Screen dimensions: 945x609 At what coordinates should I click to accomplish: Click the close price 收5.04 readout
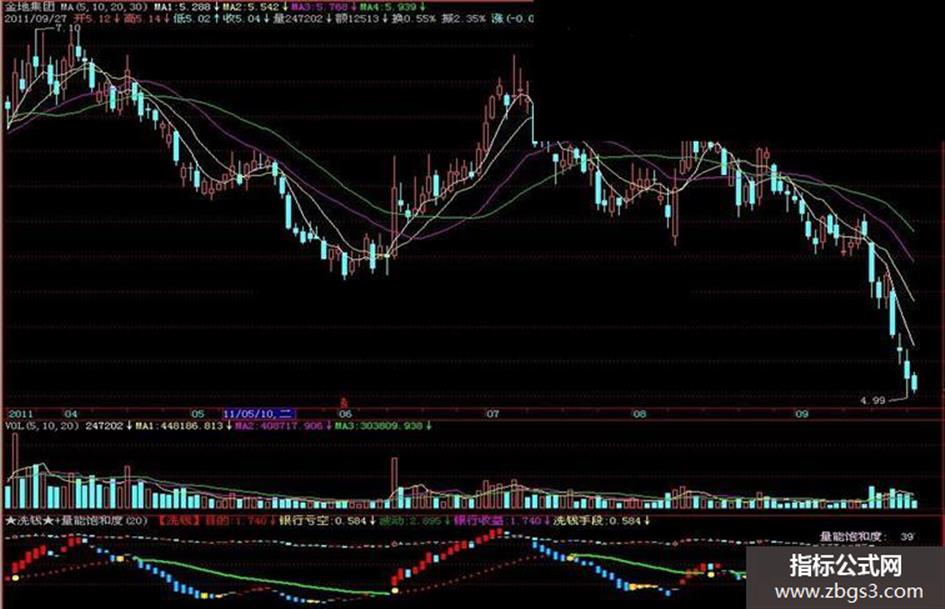(x=242, y=19)
